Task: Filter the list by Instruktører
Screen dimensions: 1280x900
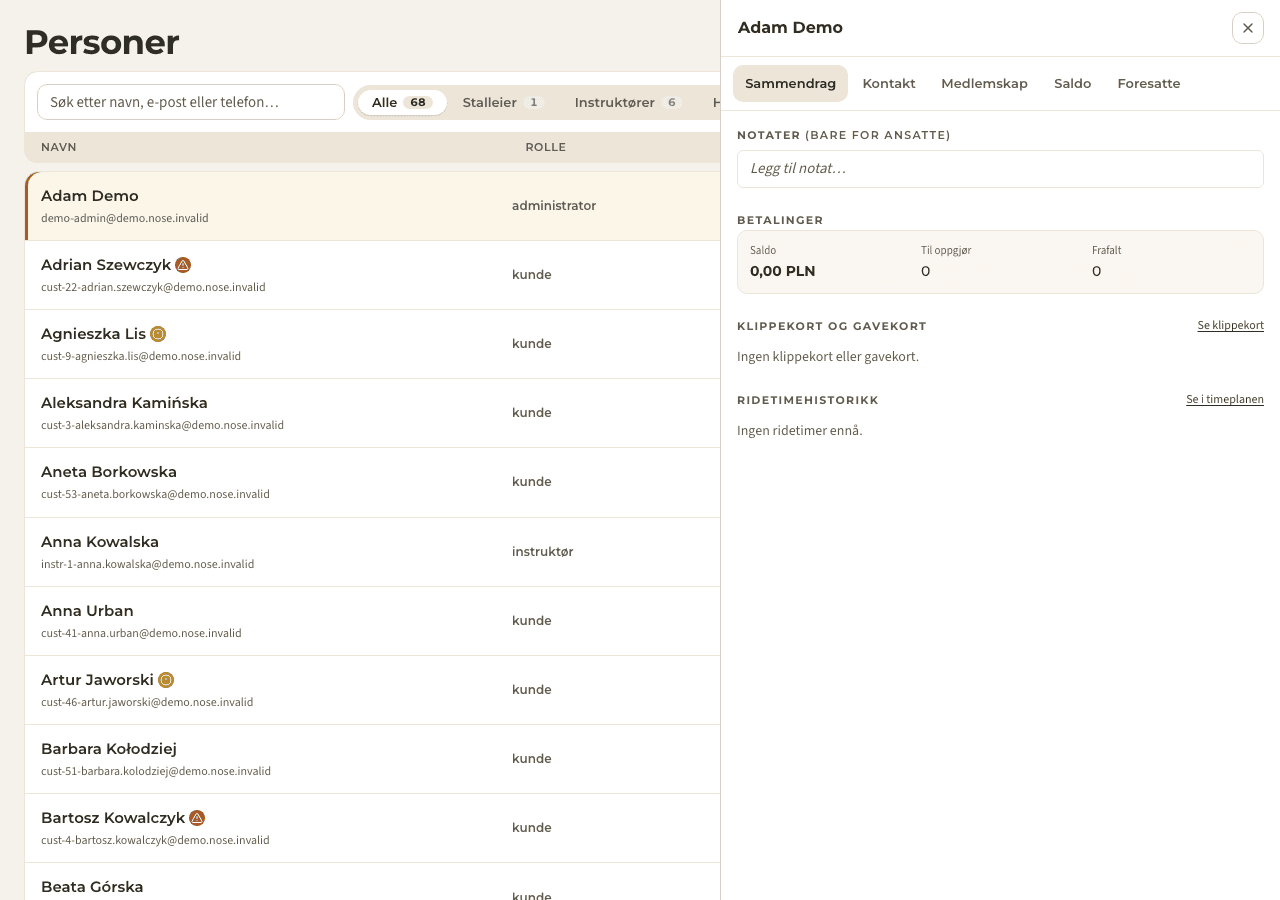Action: [627, 102]
